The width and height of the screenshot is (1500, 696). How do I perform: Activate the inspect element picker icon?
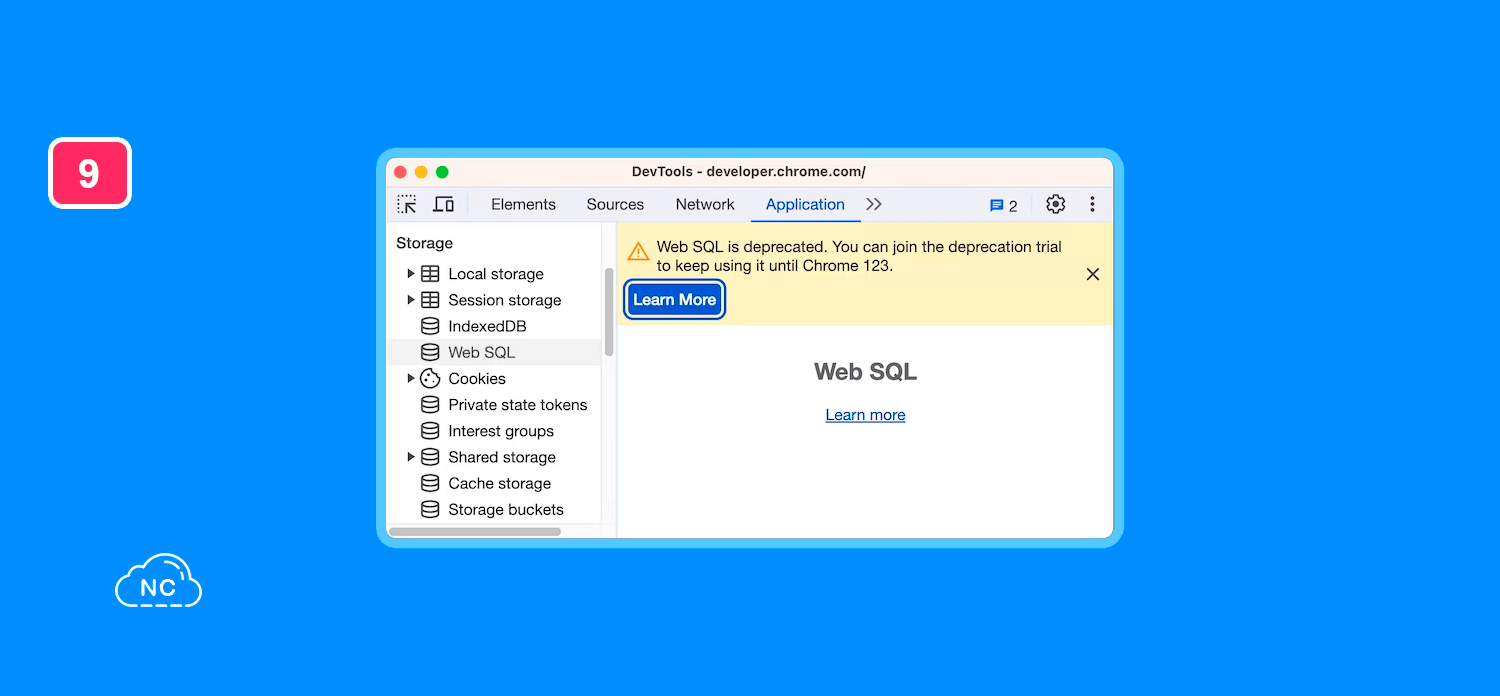[x=407, y=204]
